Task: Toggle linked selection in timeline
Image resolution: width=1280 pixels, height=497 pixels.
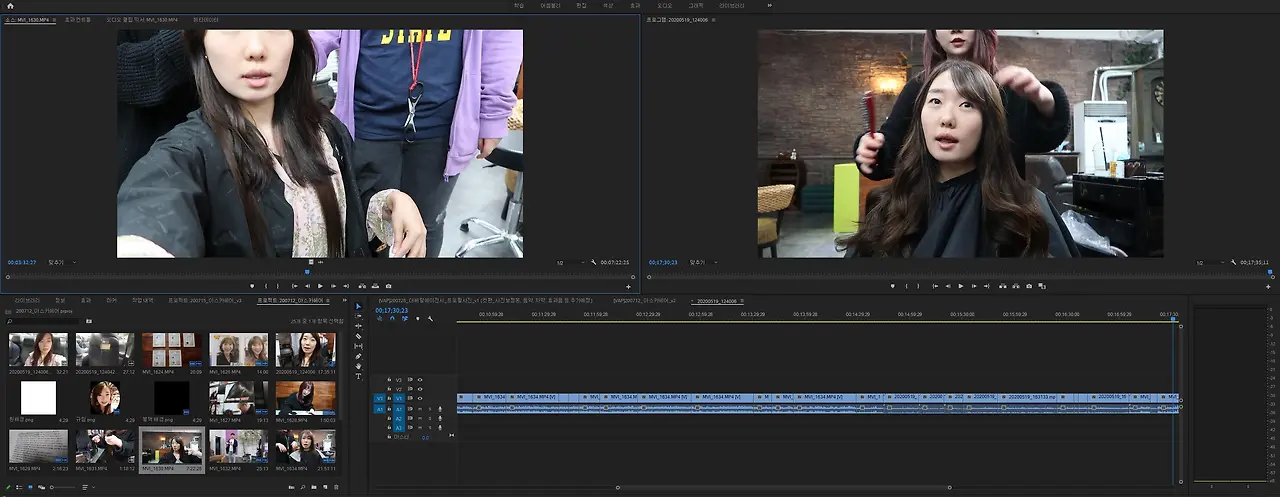Action: click(x=404, y=319)
